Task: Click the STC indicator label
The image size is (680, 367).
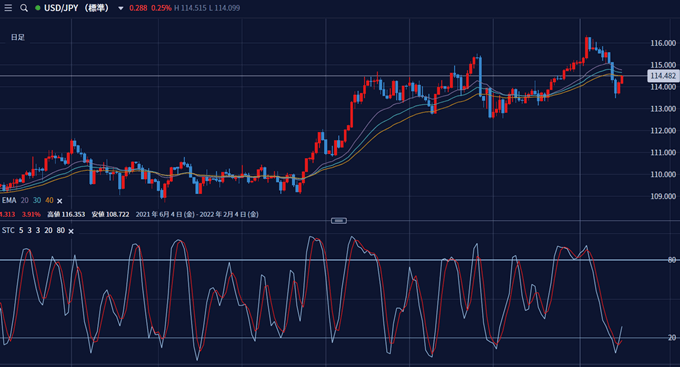Action: (x=8, y=230)
